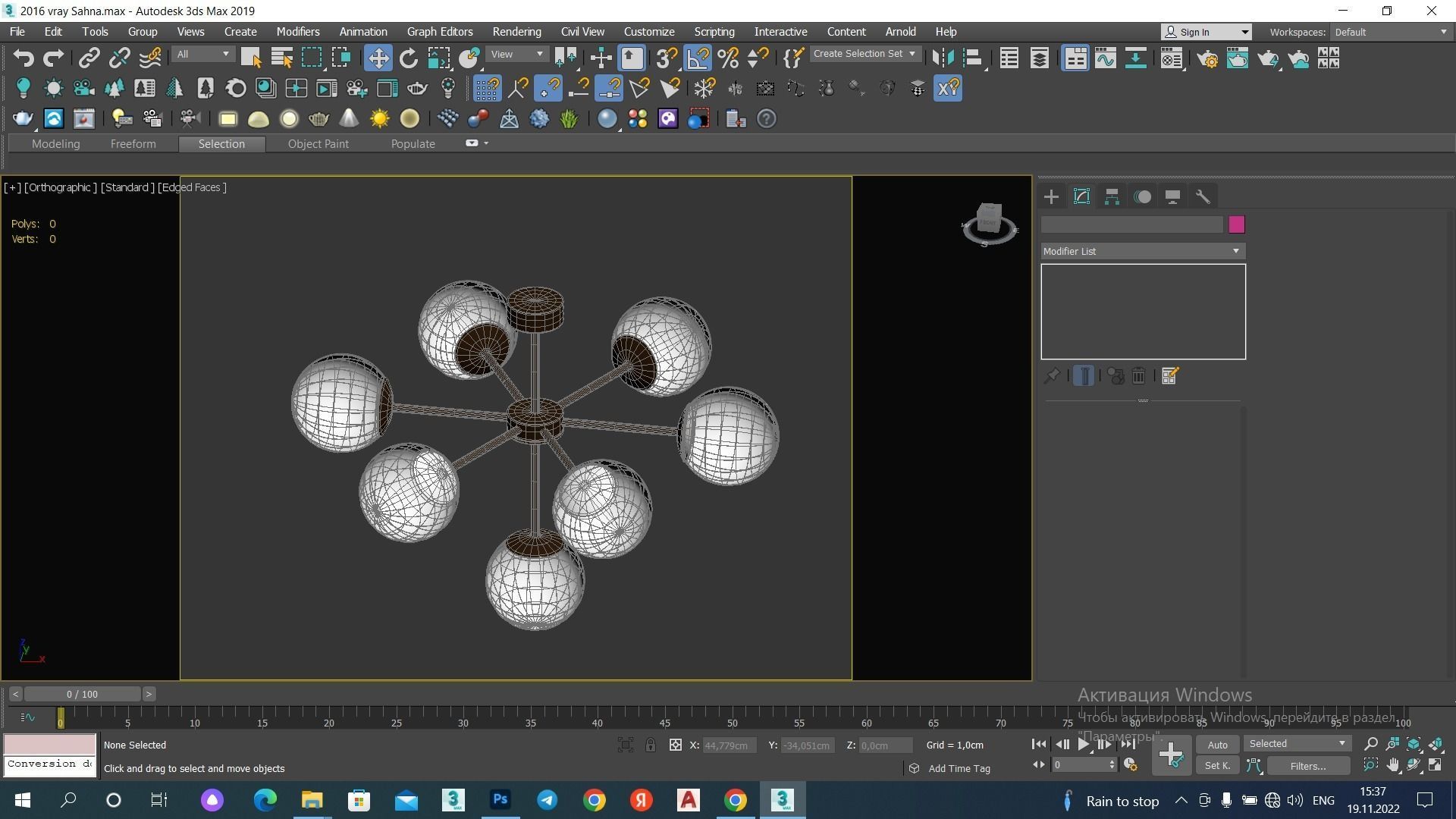Open the Motion panel tab
Screen dimensions: 1456x819
[1142, 197]
